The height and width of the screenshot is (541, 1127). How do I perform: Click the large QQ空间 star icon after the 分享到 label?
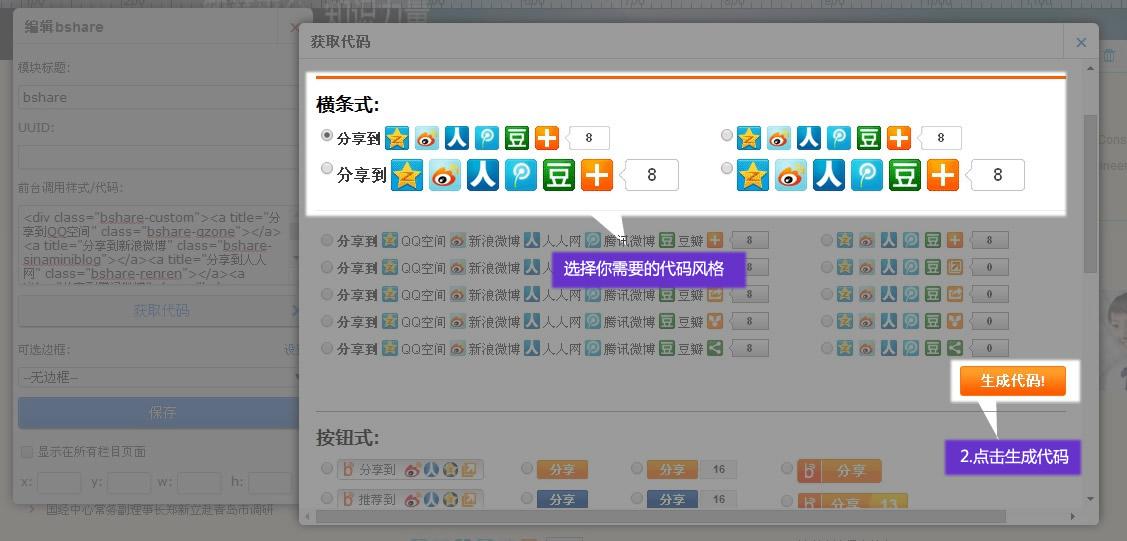click(x=407, y=175)
